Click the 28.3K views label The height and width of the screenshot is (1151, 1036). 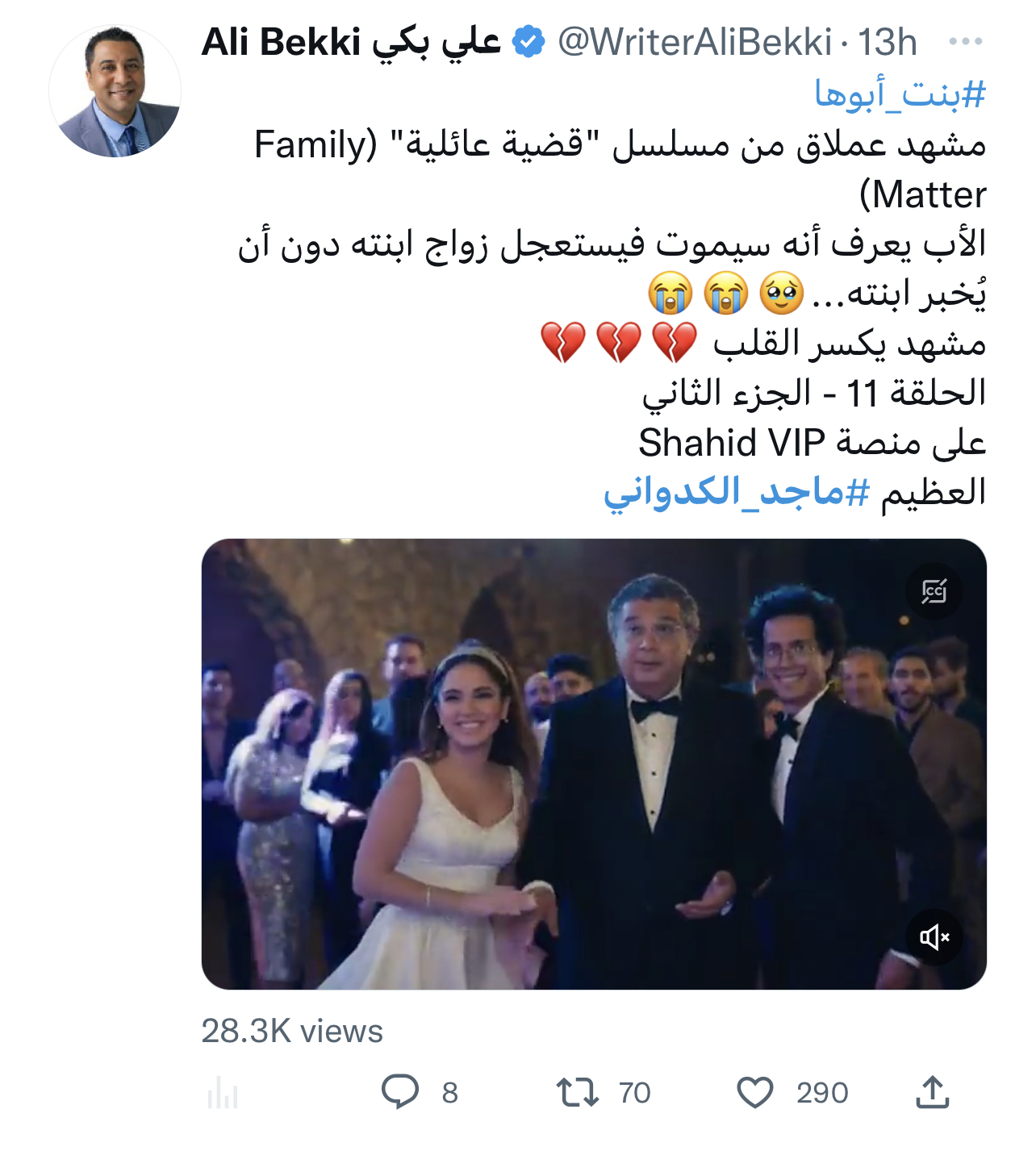pos(292,1031)
